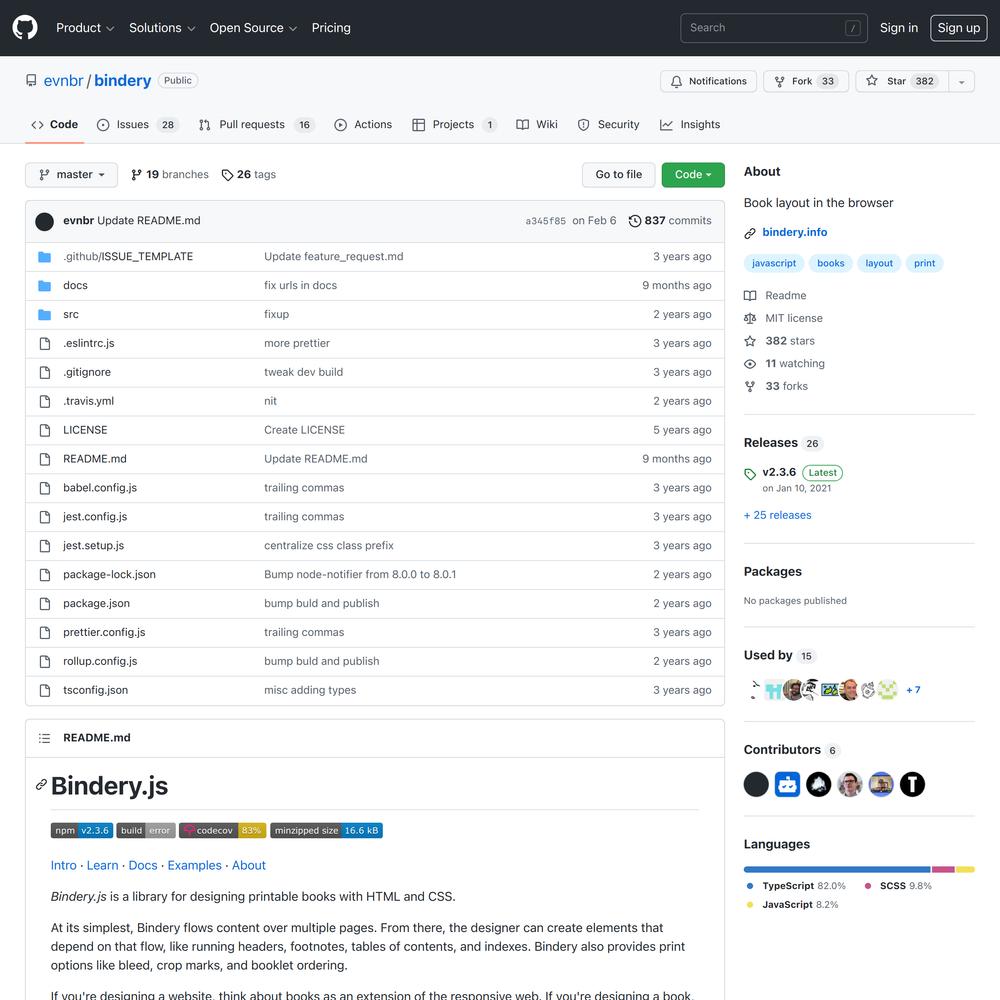Open the Product dropdown menu
The width and height of the screenshot is (1000, 1000).
(x=85, y=28)
